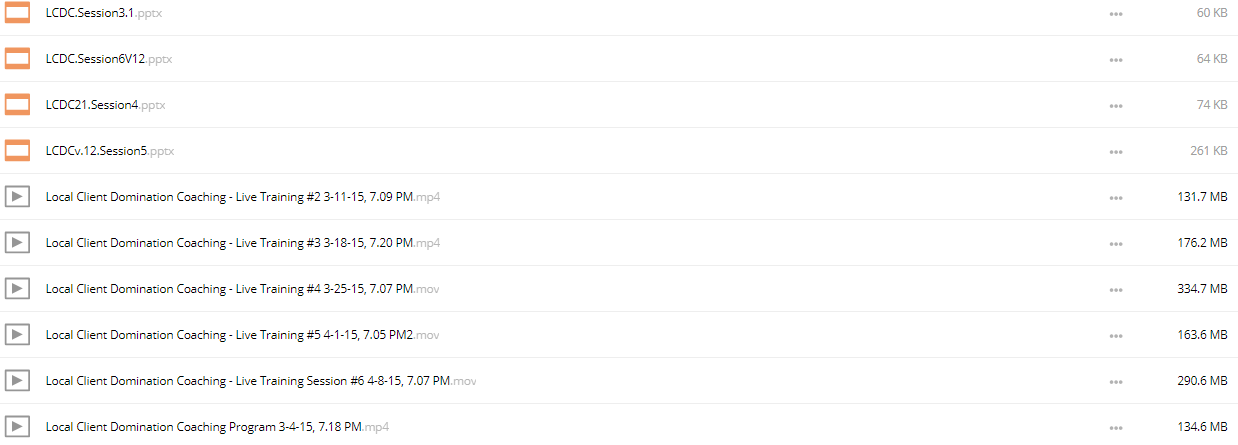Open Live Training #2 3-11-15 video
The width and height of the screenshot is (1238, 445).
point(243,197)
